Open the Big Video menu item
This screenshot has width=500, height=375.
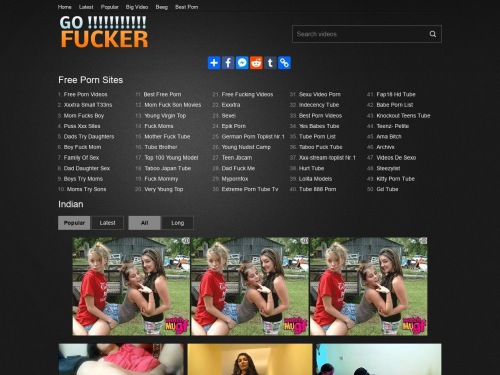click(137, 7)
